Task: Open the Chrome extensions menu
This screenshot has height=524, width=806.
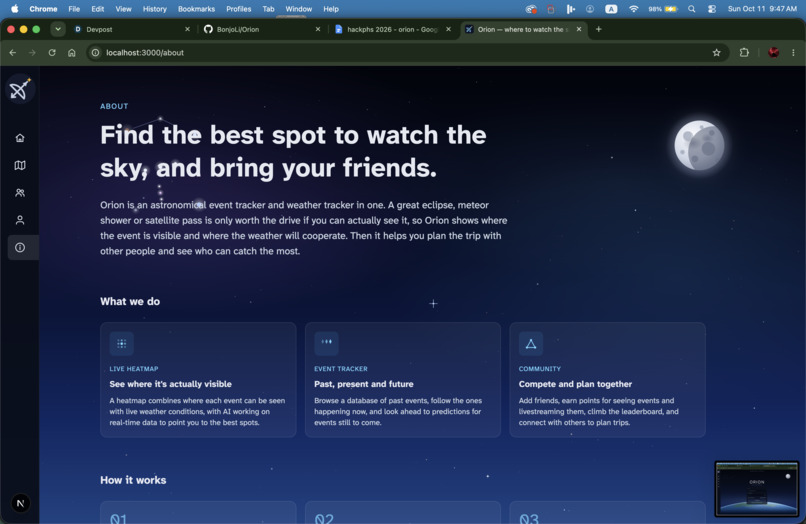Action: point(744,52)
